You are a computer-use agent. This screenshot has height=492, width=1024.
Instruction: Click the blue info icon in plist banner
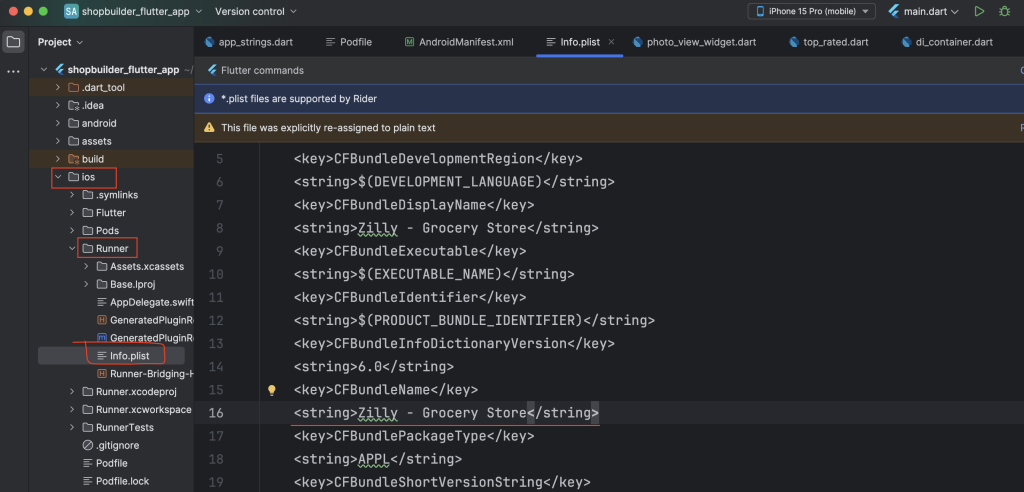[209, 99]
